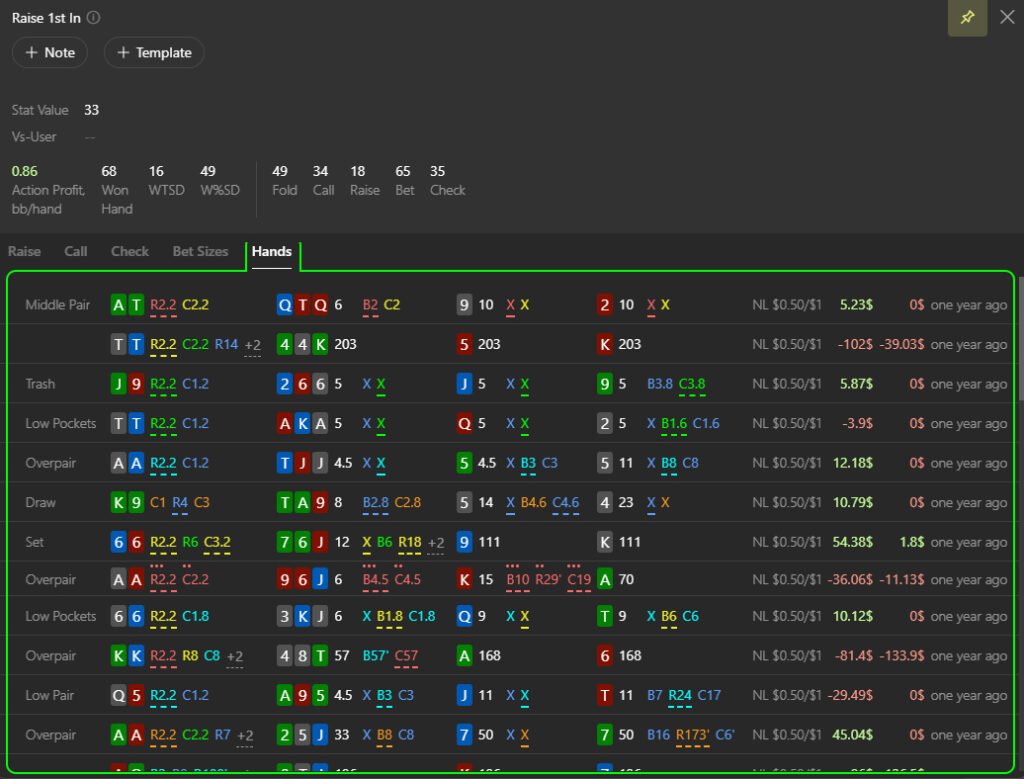
Task: Open the Bet Sizes tab
Action: (200, 251)
